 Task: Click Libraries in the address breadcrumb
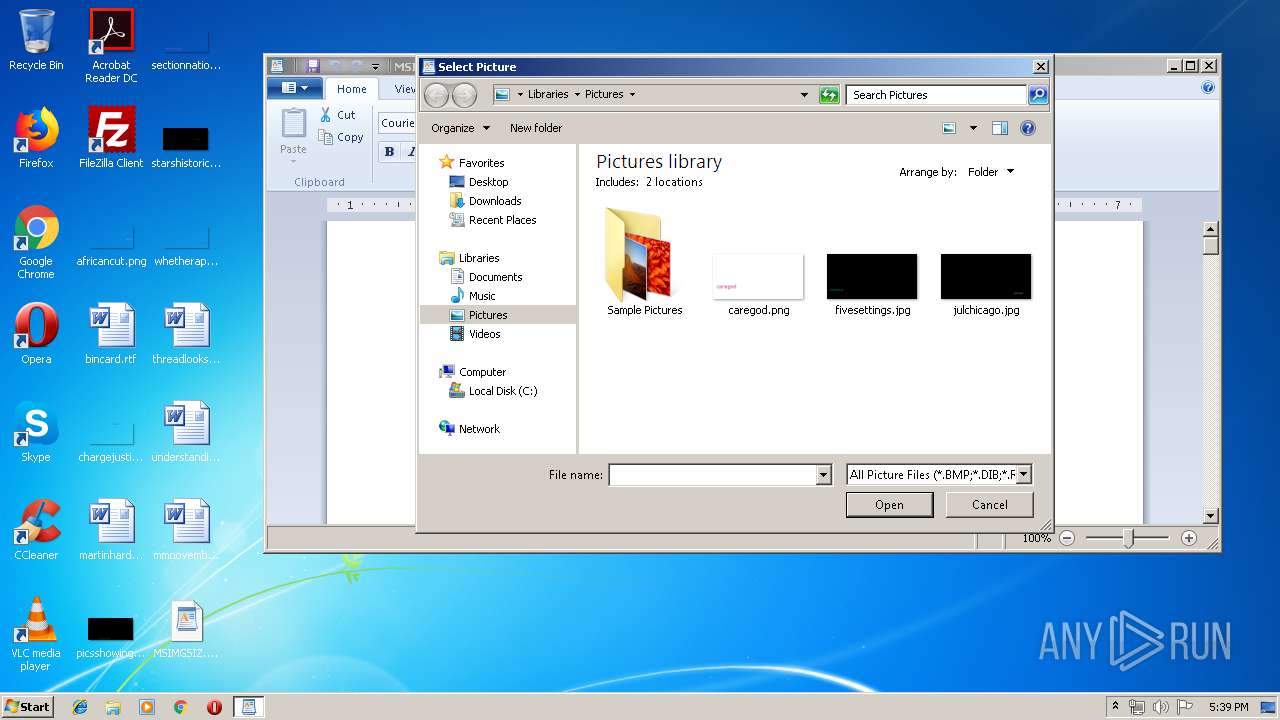click(548, 95)
